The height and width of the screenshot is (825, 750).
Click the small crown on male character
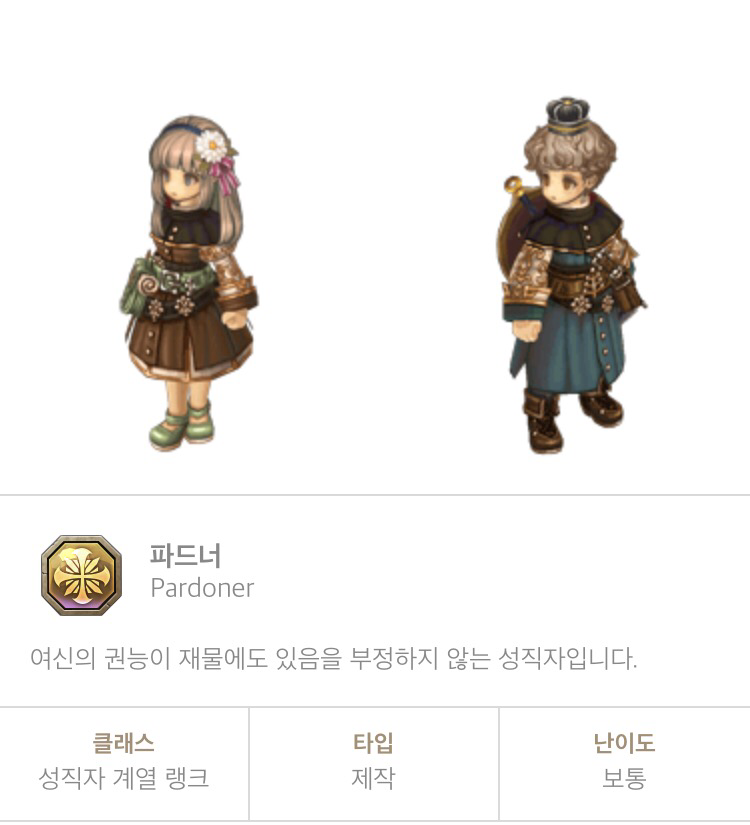(567, 114)
